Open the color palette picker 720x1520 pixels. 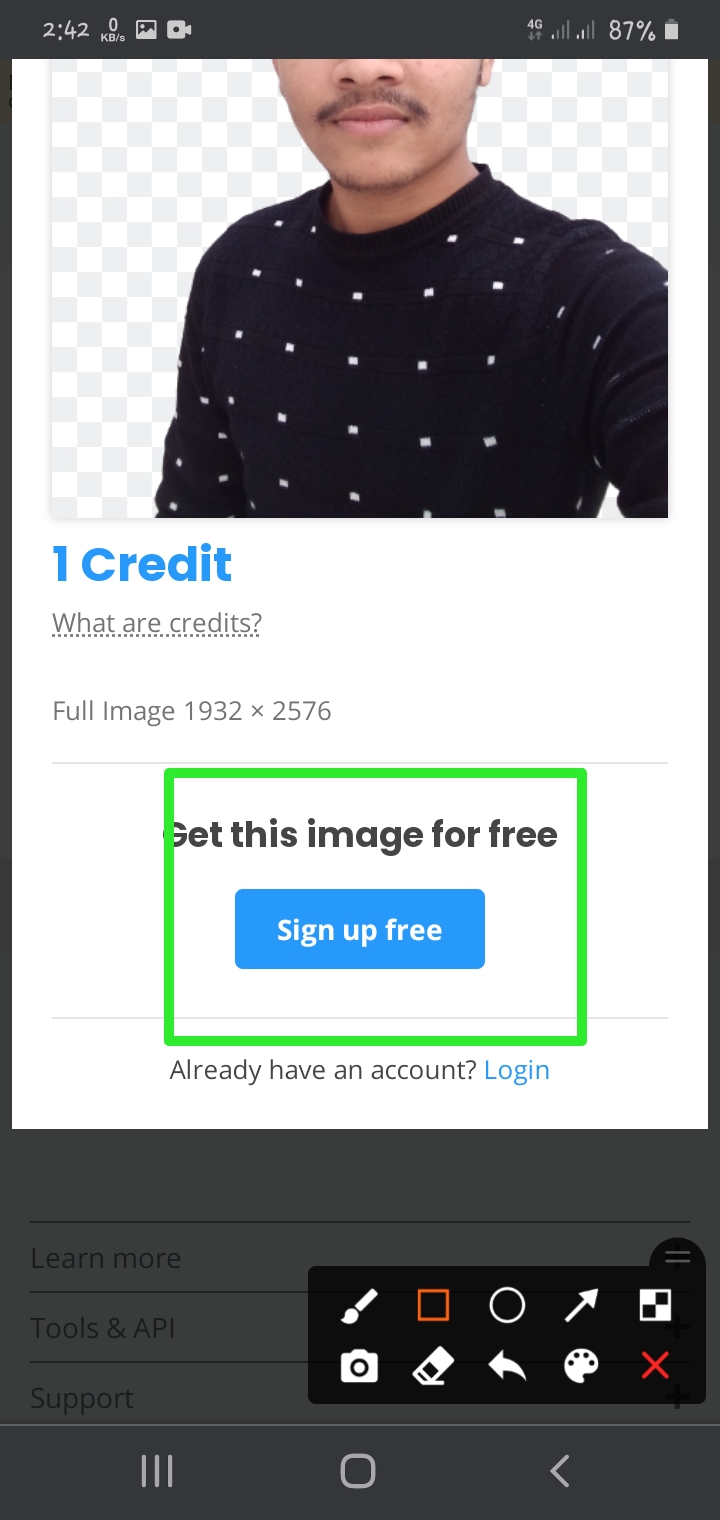pos(581,1366)
